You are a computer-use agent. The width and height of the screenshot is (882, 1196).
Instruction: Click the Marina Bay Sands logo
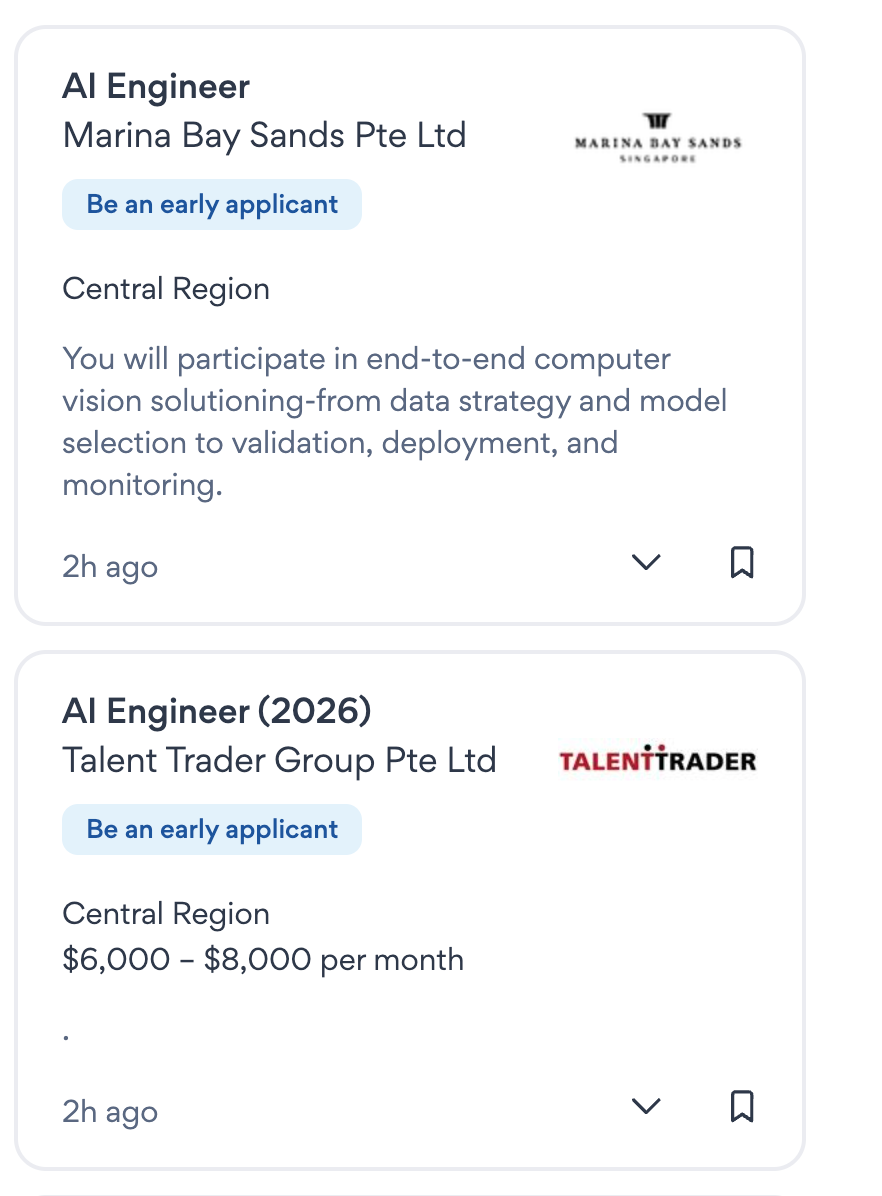[x=658, y=138]
